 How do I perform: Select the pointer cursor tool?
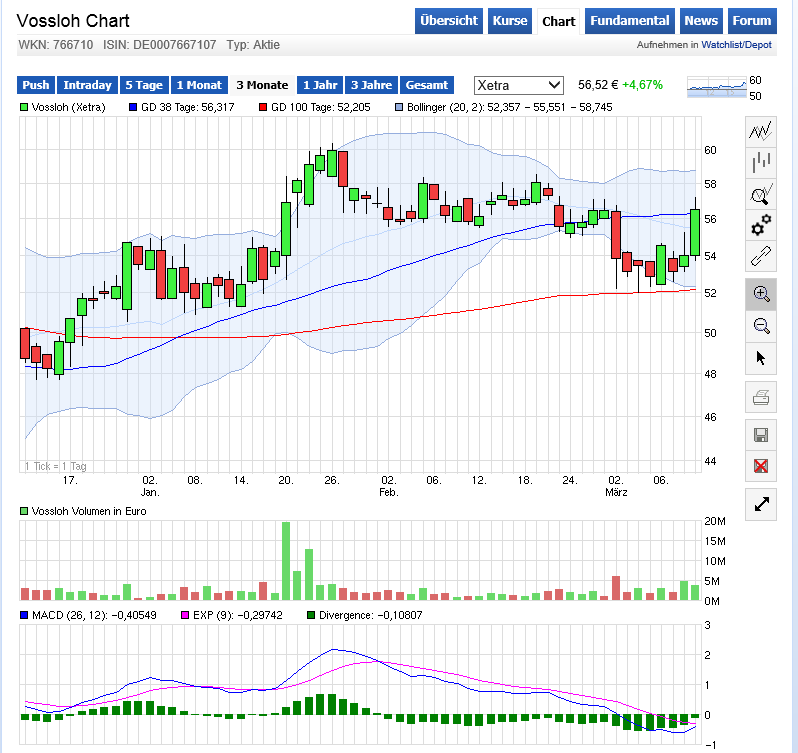[761, 358]
